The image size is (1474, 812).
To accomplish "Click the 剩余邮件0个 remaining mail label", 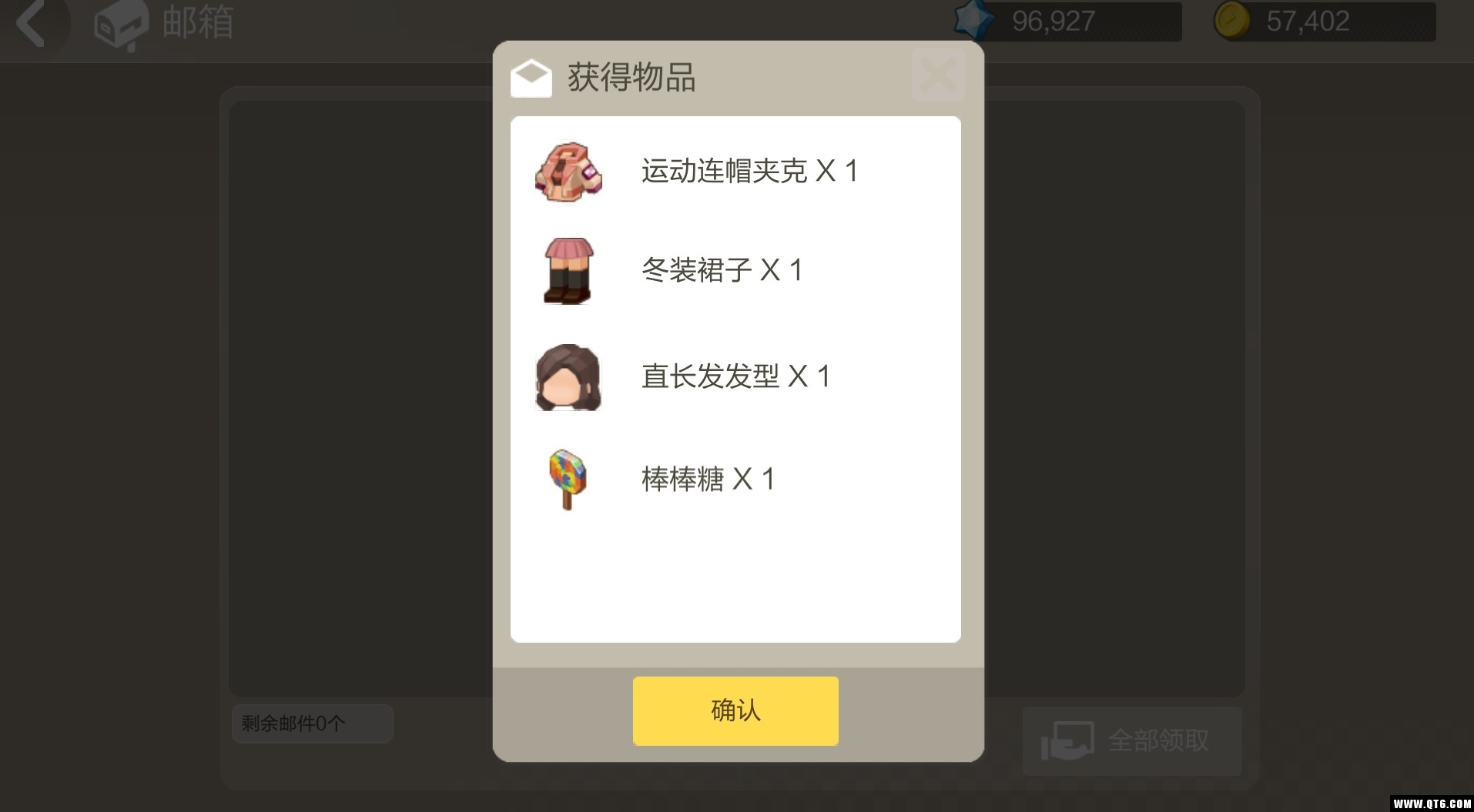I will 293,723.
